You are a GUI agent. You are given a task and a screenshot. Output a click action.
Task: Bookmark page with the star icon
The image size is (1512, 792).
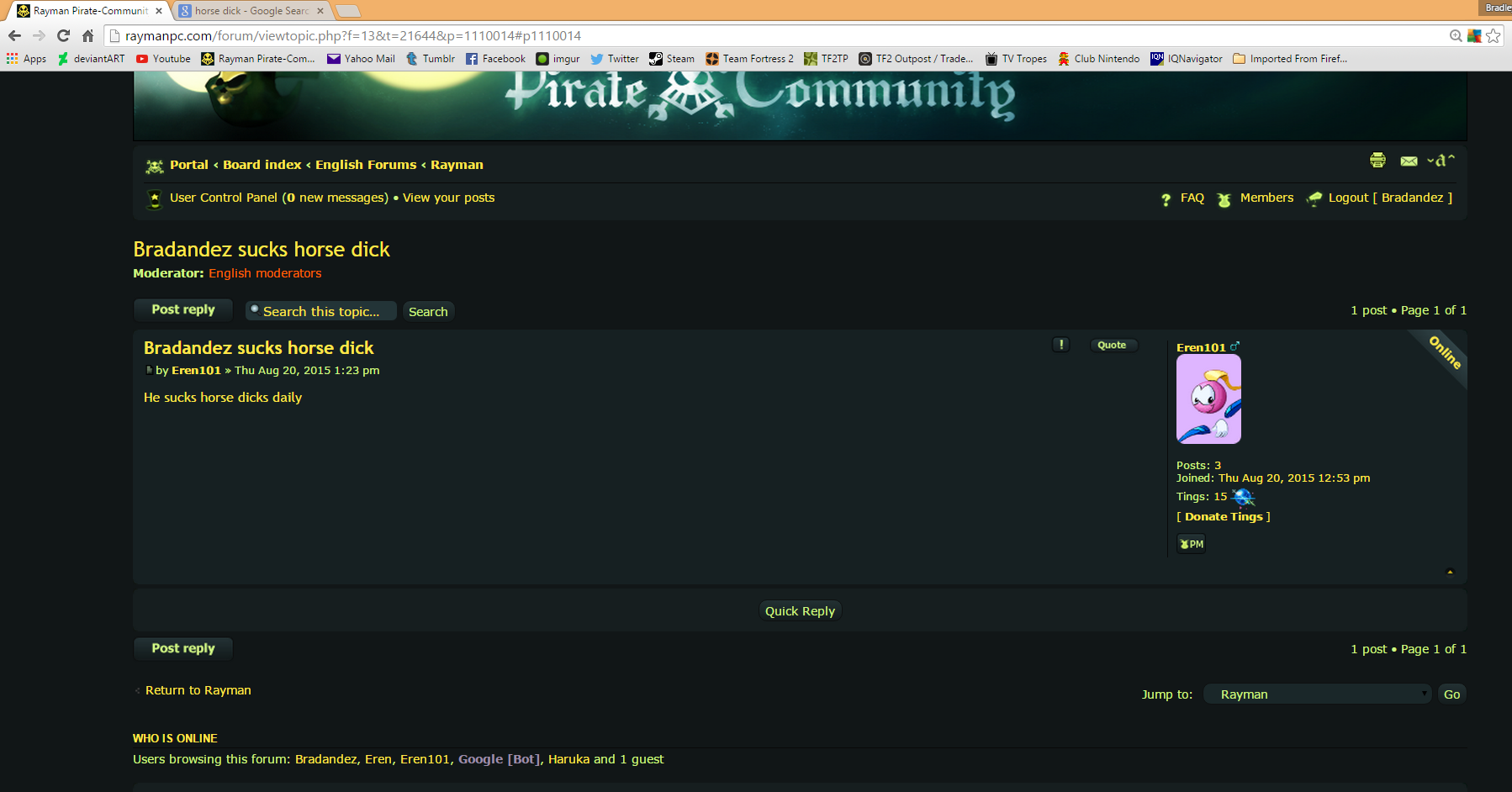1493,35
